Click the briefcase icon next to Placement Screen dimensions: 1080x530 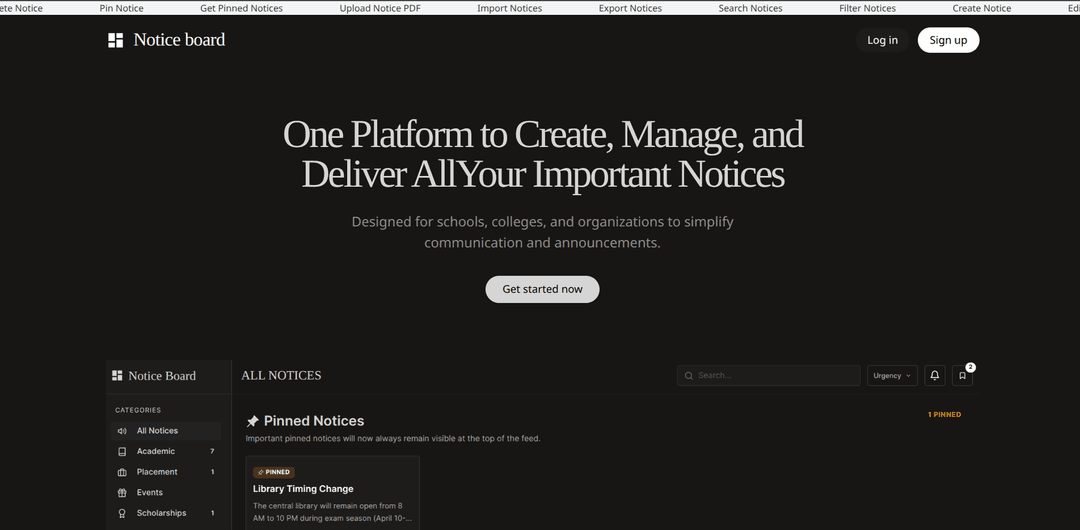[122, 472]
